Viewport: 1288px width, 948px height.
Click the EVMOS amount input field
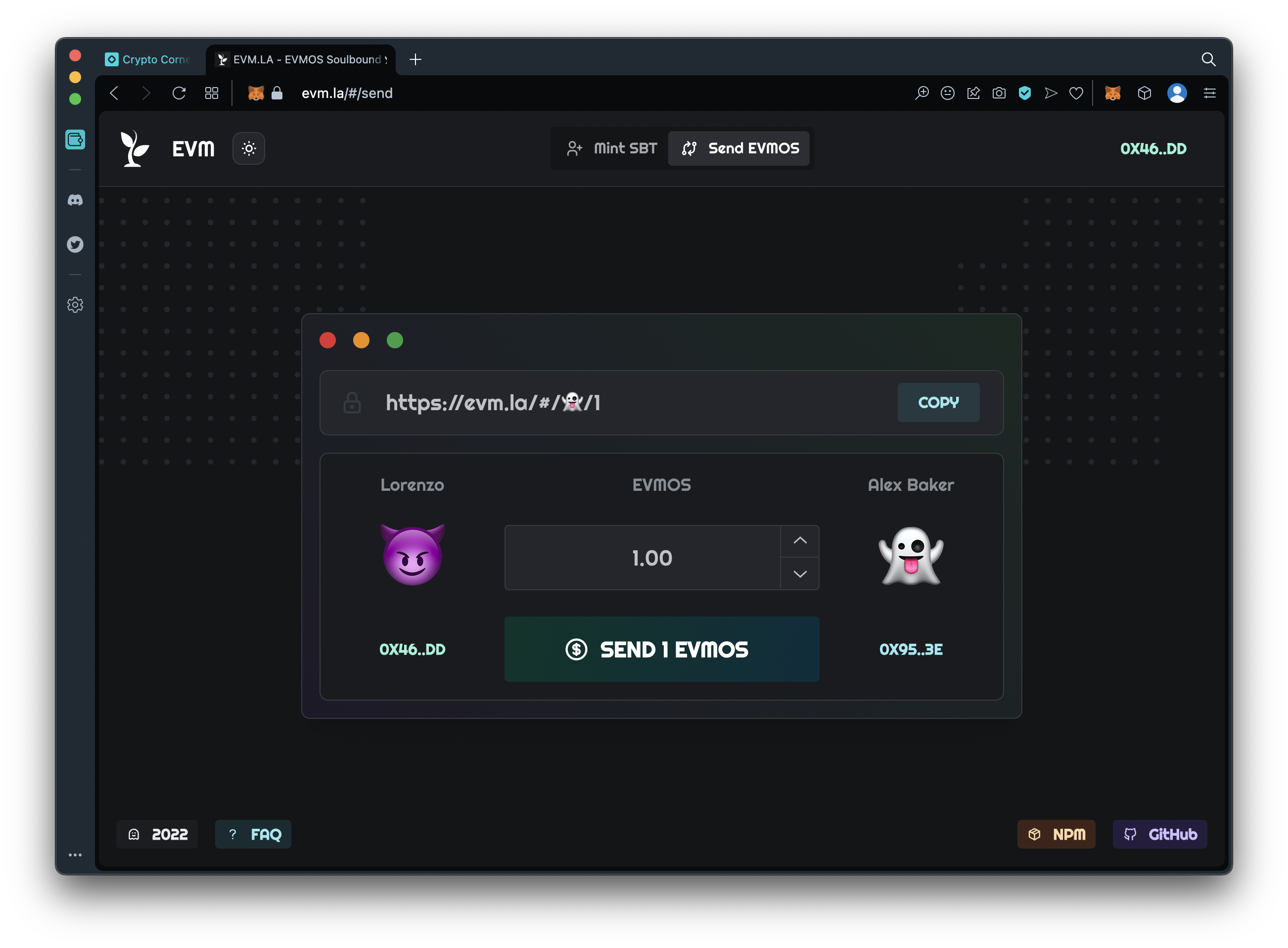[642, 558]
